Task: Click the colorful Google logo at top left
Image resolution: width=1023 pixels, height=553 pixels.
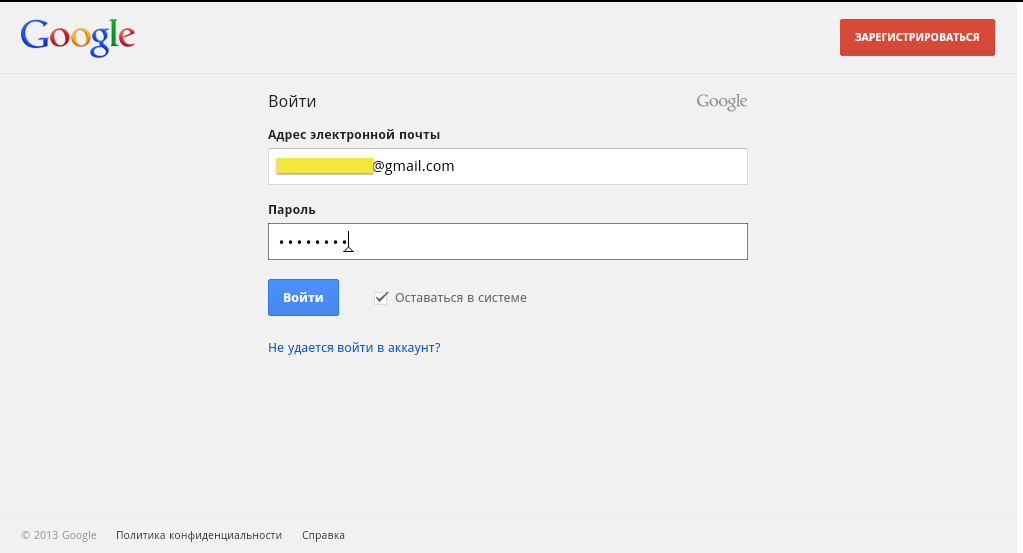Action: pos(78,37)
